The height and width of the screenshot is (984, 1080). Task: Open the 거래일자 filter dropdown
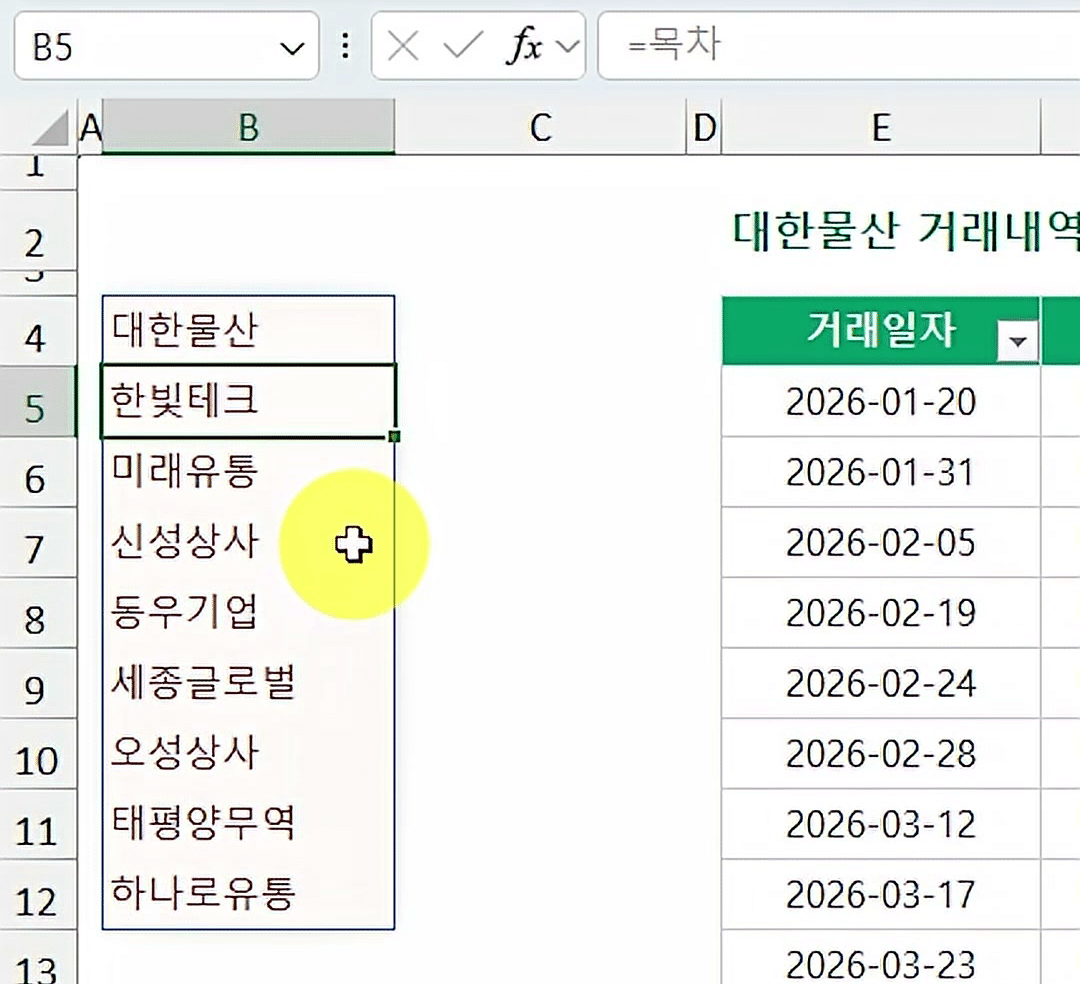pos(1017,341)
